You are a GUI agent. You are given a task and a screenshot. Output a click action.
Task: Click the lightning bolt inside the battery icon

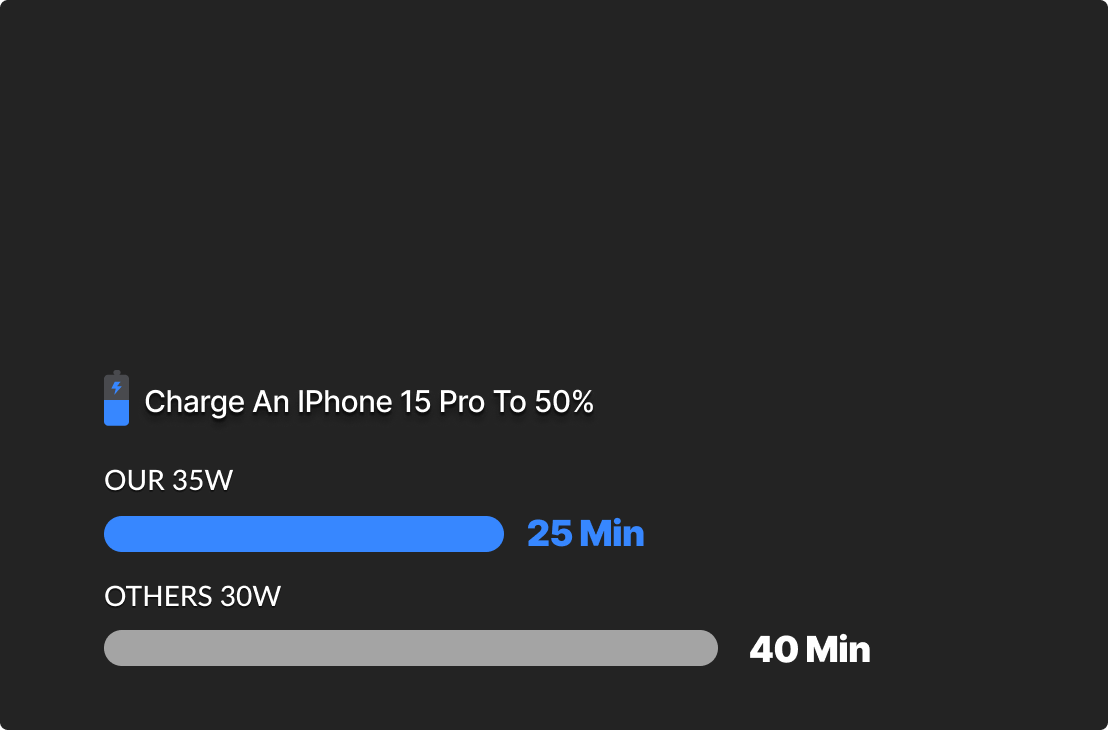coord(116,387)
